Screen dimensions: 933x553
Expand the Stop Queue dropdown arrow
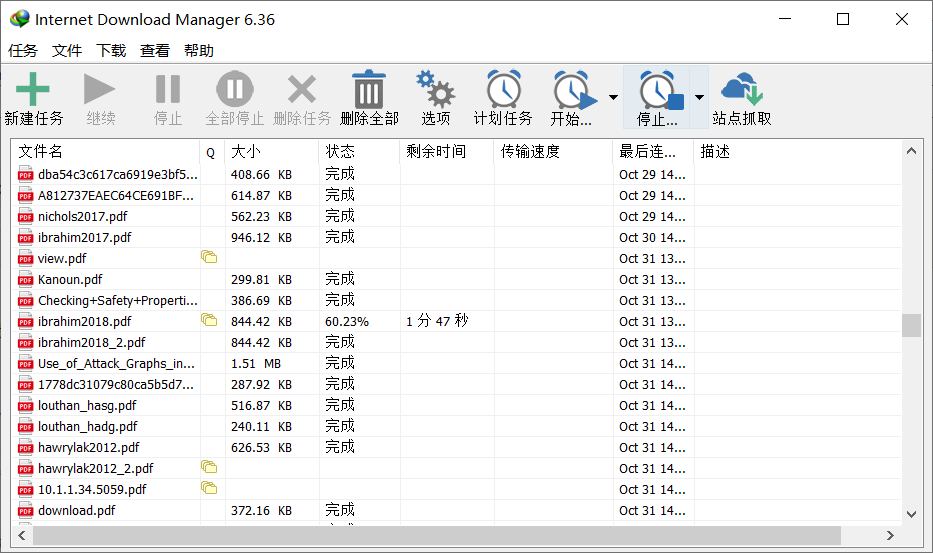point(699,97)
